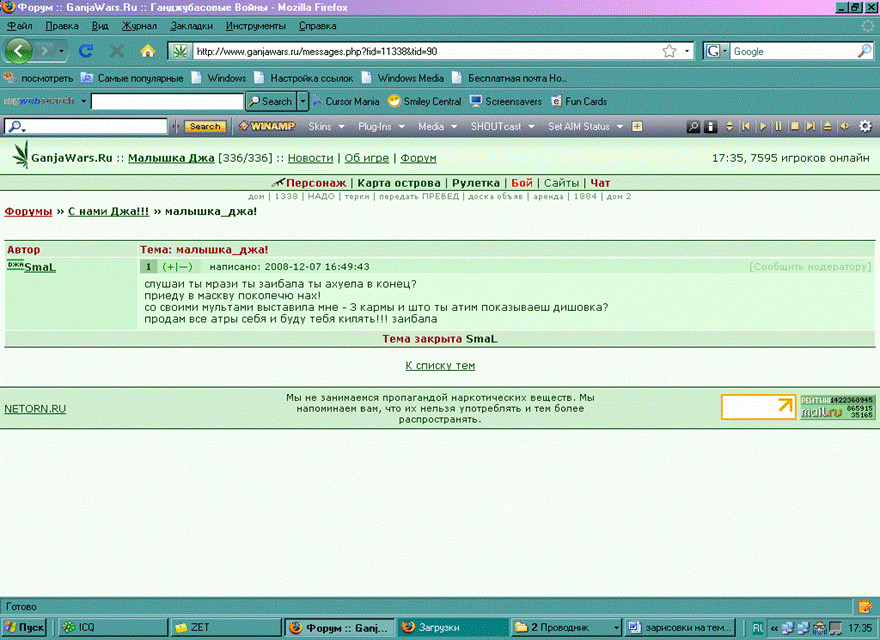Click Winamp Previous track button
This screenshot has width=880, height=640.
click(x=745, y=126)
